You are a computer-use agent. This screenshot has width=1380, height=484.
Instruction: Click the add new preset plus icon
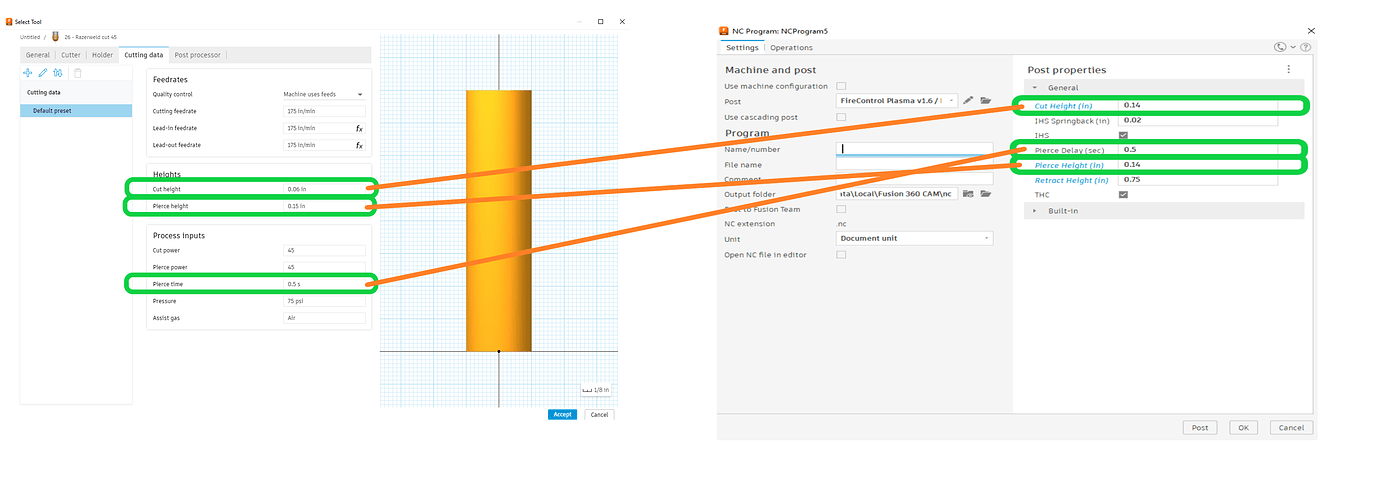[28, 73]
